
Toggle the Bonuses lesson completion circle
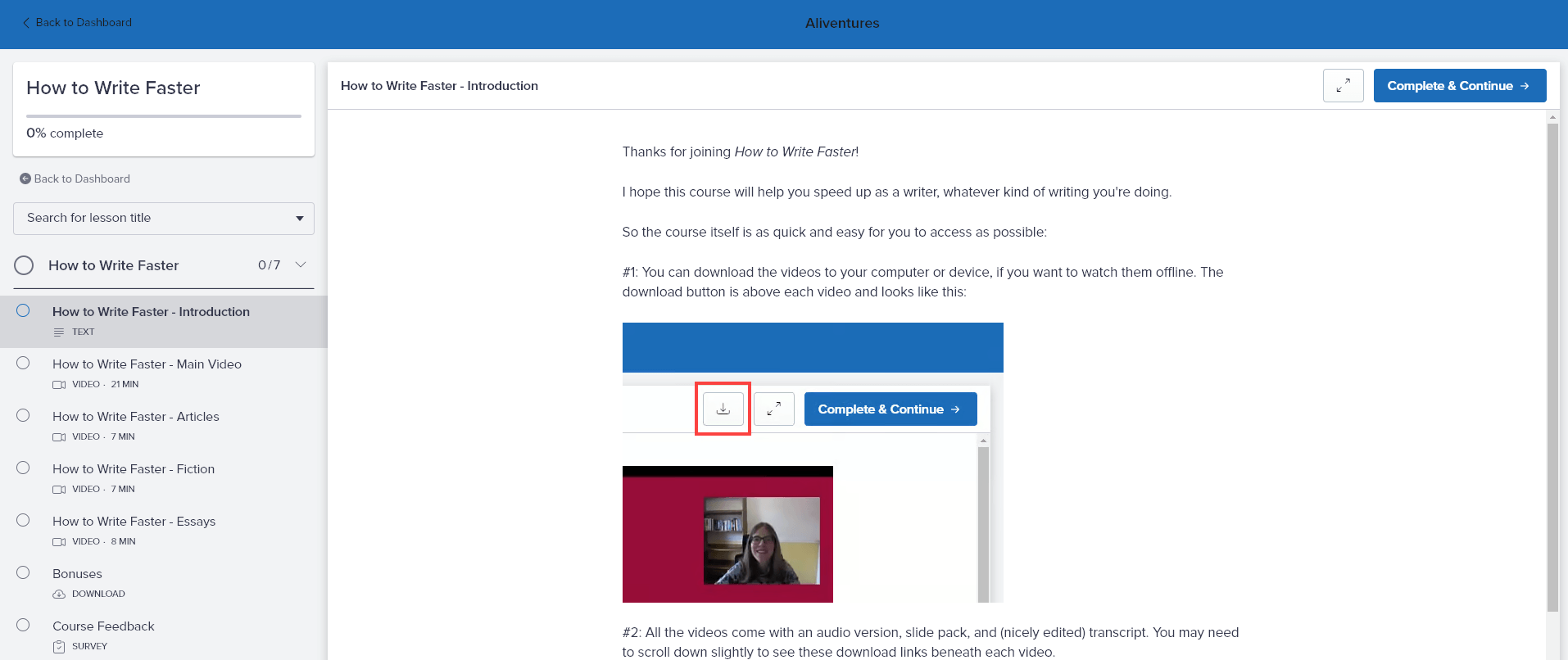[23, 572]
